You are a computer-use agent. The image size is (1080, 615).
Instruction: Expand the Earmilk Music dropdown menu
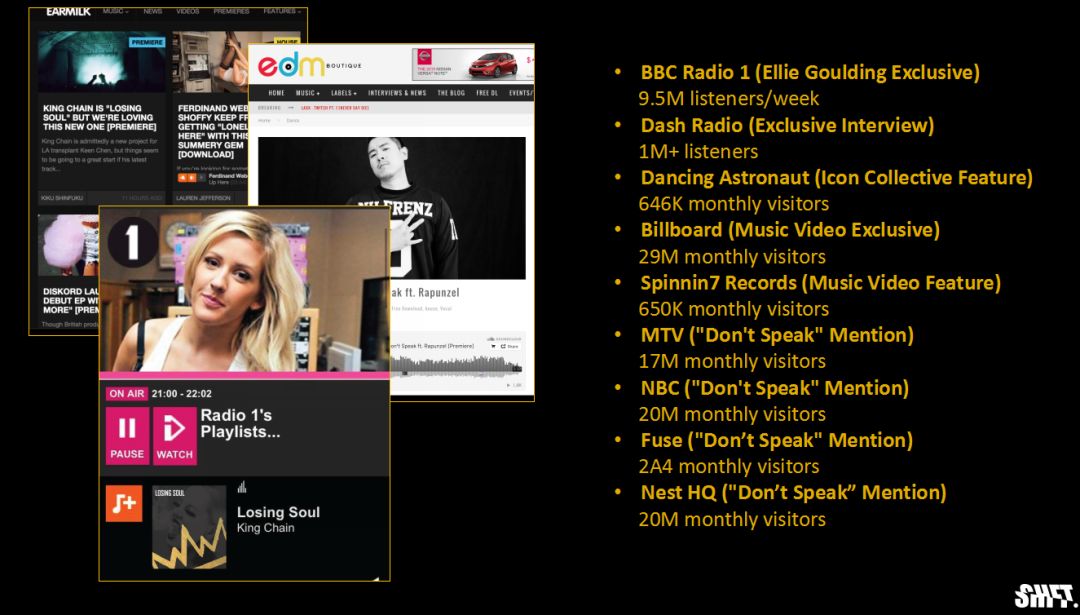[115, 12]
